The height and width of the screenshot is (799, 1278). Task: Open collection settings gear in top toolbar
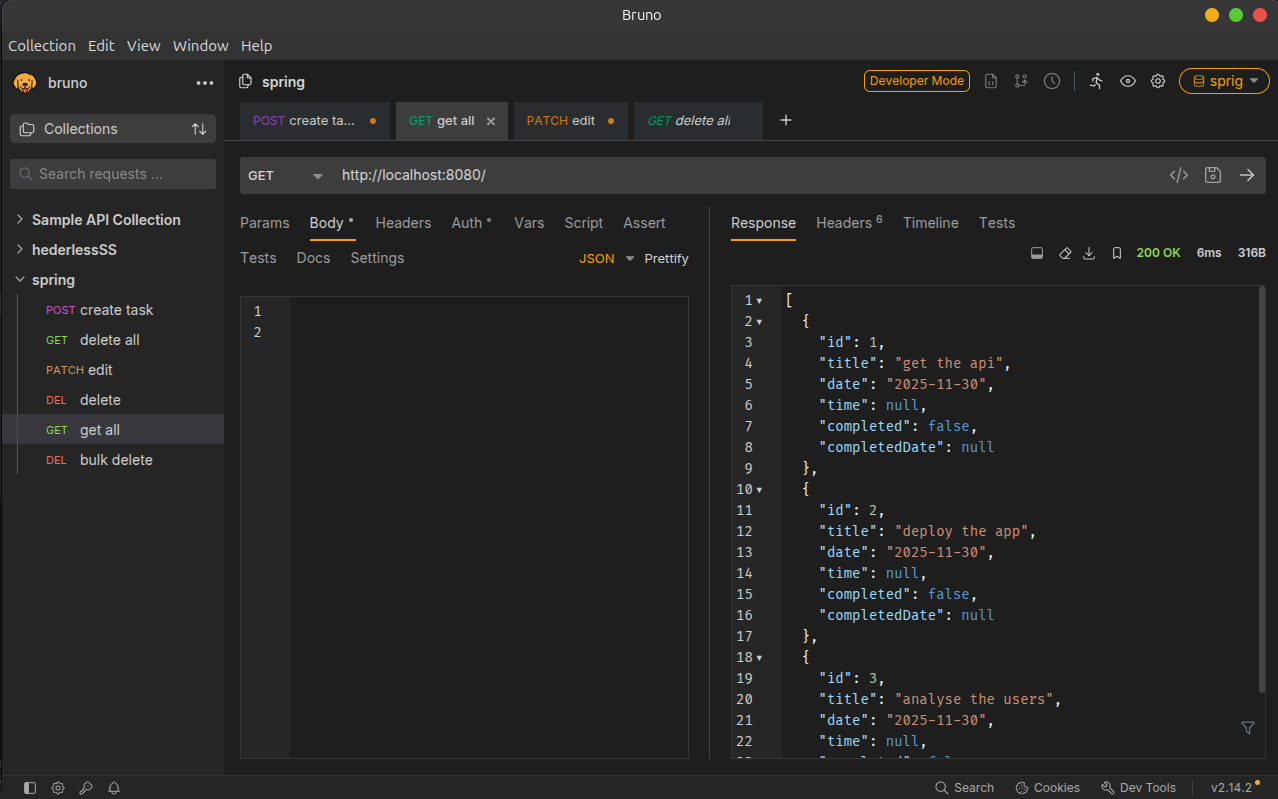click(1158, 82)
